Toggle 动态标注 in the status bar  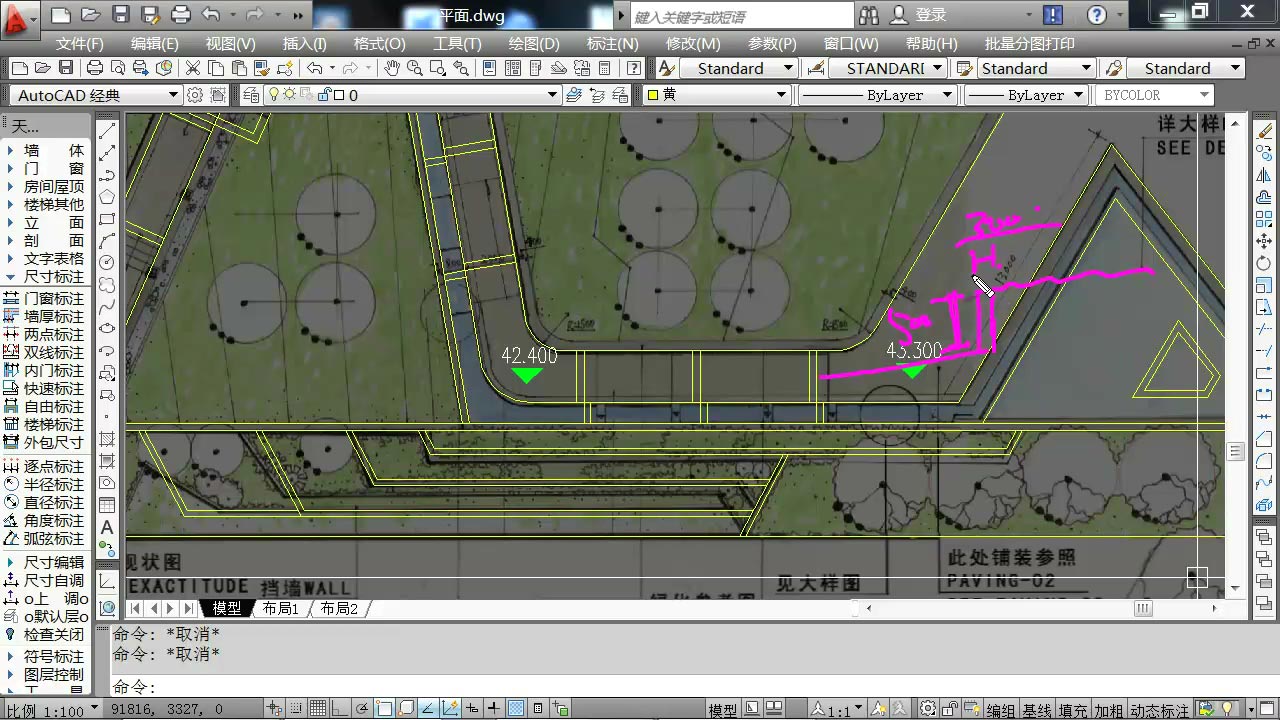click(1159, 710)
